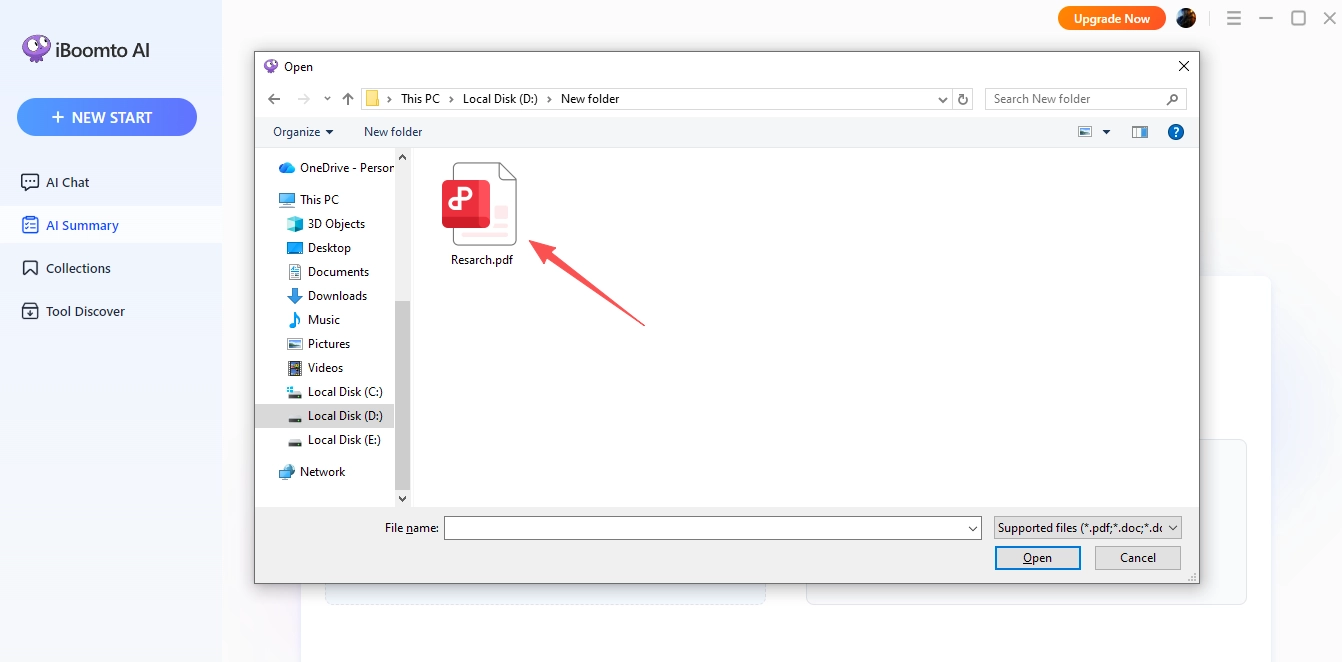Select This PC in navigation tree
The width and height of the screenshot is (1342, 662).
pyautogui.click(x=309, y=200)
